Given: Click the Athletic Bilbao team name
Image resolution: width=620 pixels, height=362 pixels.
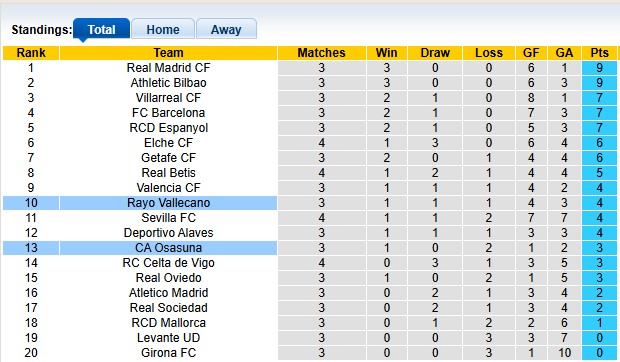Looking at the screenshot, I should click(168, 83).
